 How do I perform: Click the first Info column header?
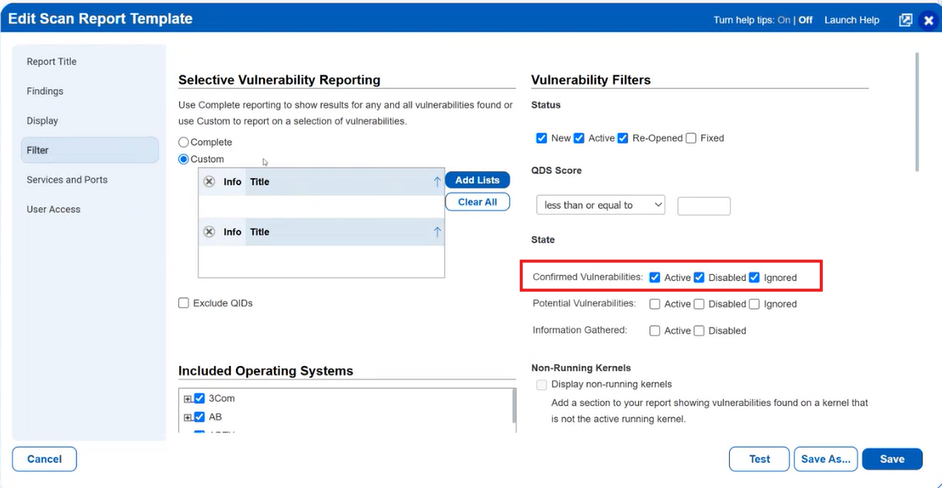(x=232, y=181)
